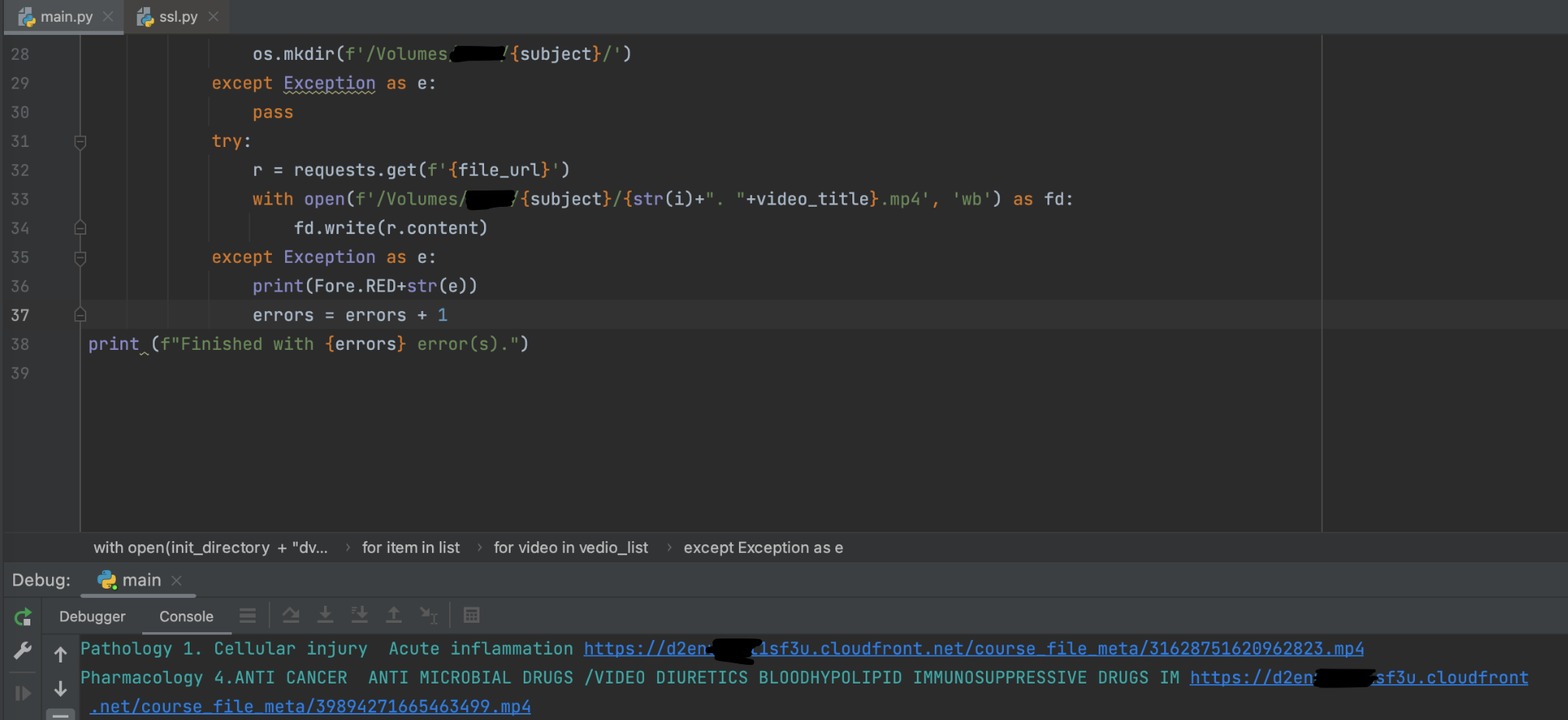Jump up the stack trace in console
Screen dimensions: 1568x720
pos(61,655)
